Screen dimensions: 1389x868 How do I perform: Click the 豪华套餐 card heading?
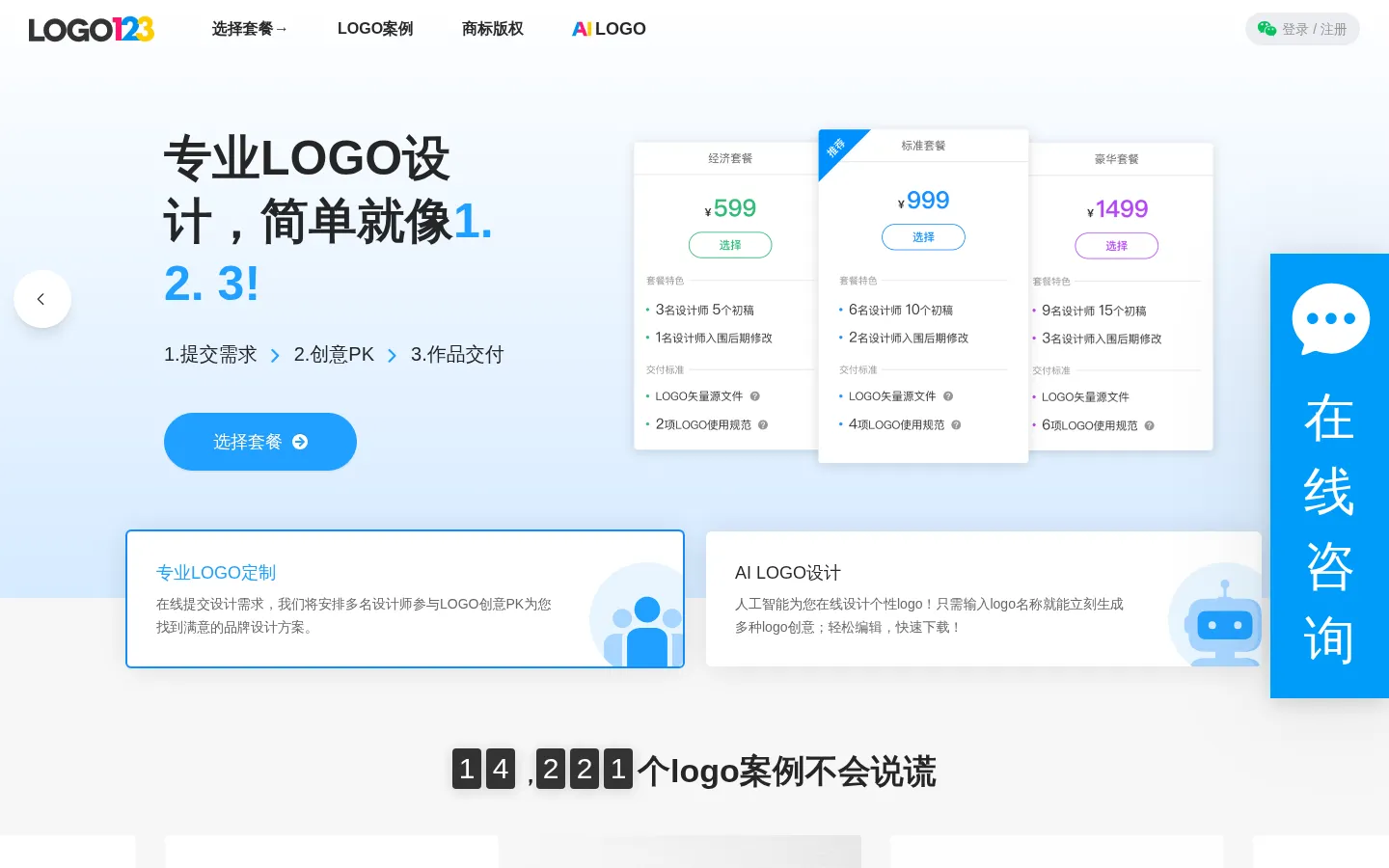[x=1116, y=159]
